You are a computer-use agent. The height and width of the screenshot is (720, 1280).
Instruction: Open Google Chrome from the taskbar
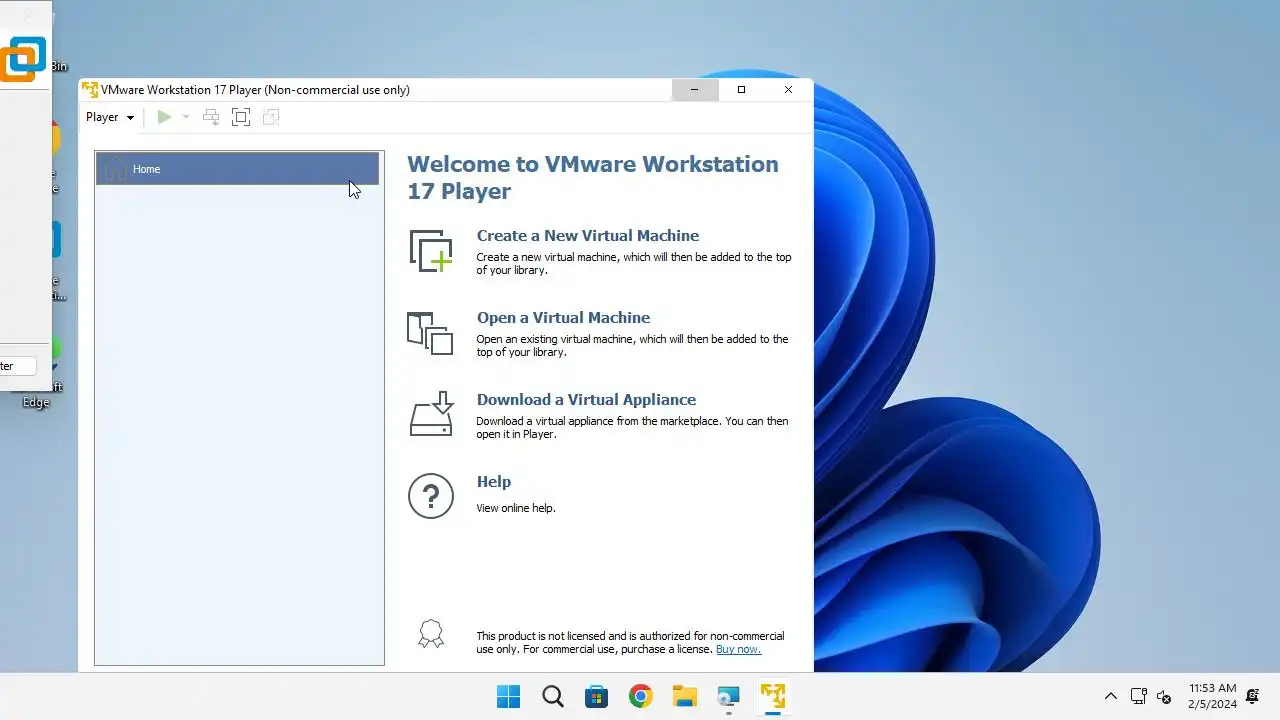point(641,697)
